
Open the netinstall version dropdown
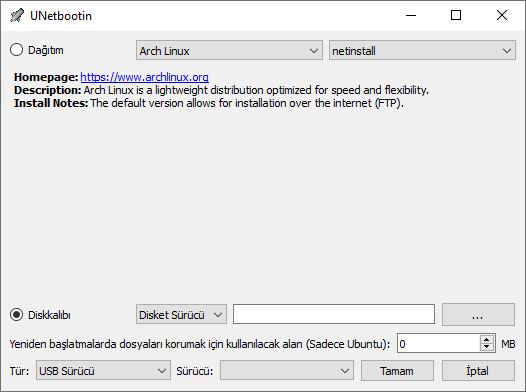(x=422, y=51)
